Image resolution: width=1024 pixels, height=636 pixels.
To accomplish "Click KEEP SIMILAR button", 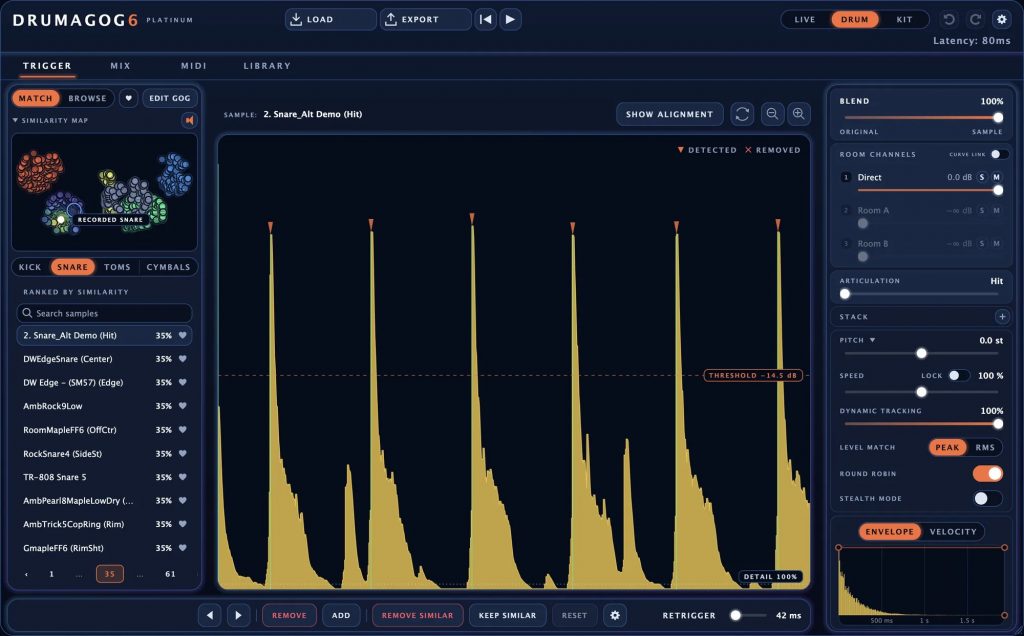I will (507, 615).
